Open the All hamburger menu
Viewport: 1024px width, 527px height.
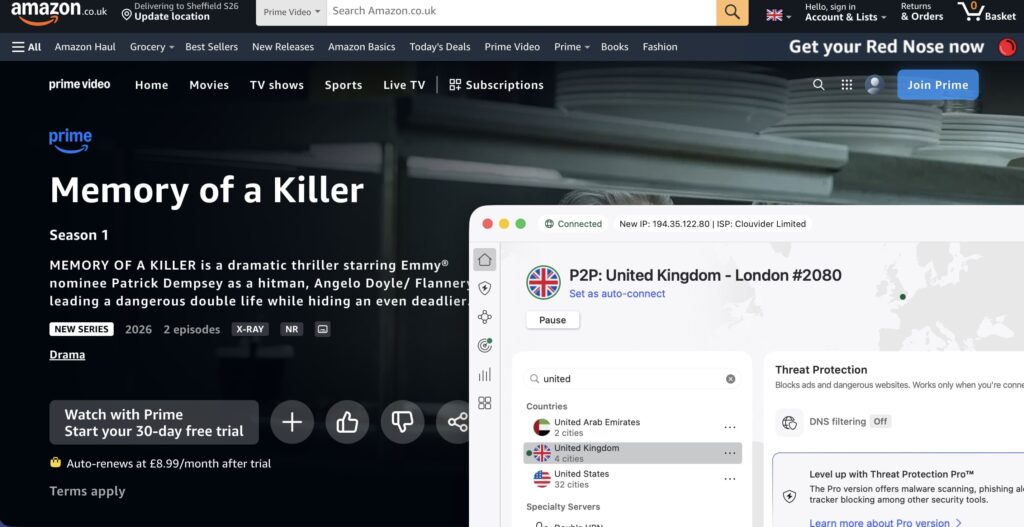click(26, 47)
